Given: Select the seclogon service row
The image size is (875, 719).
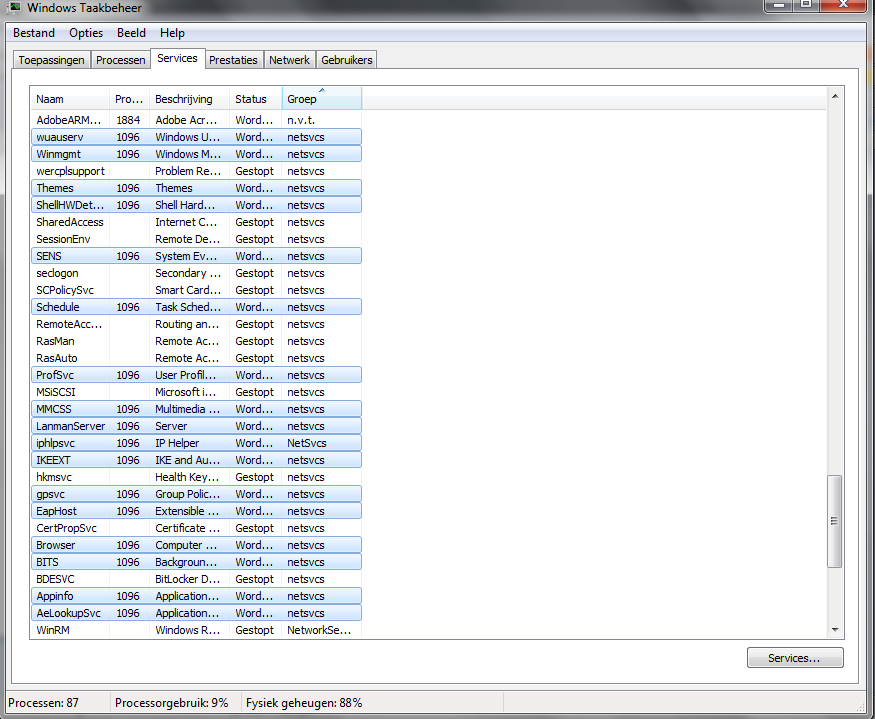Looking at the screenshot, I should (x=196, y=273).
